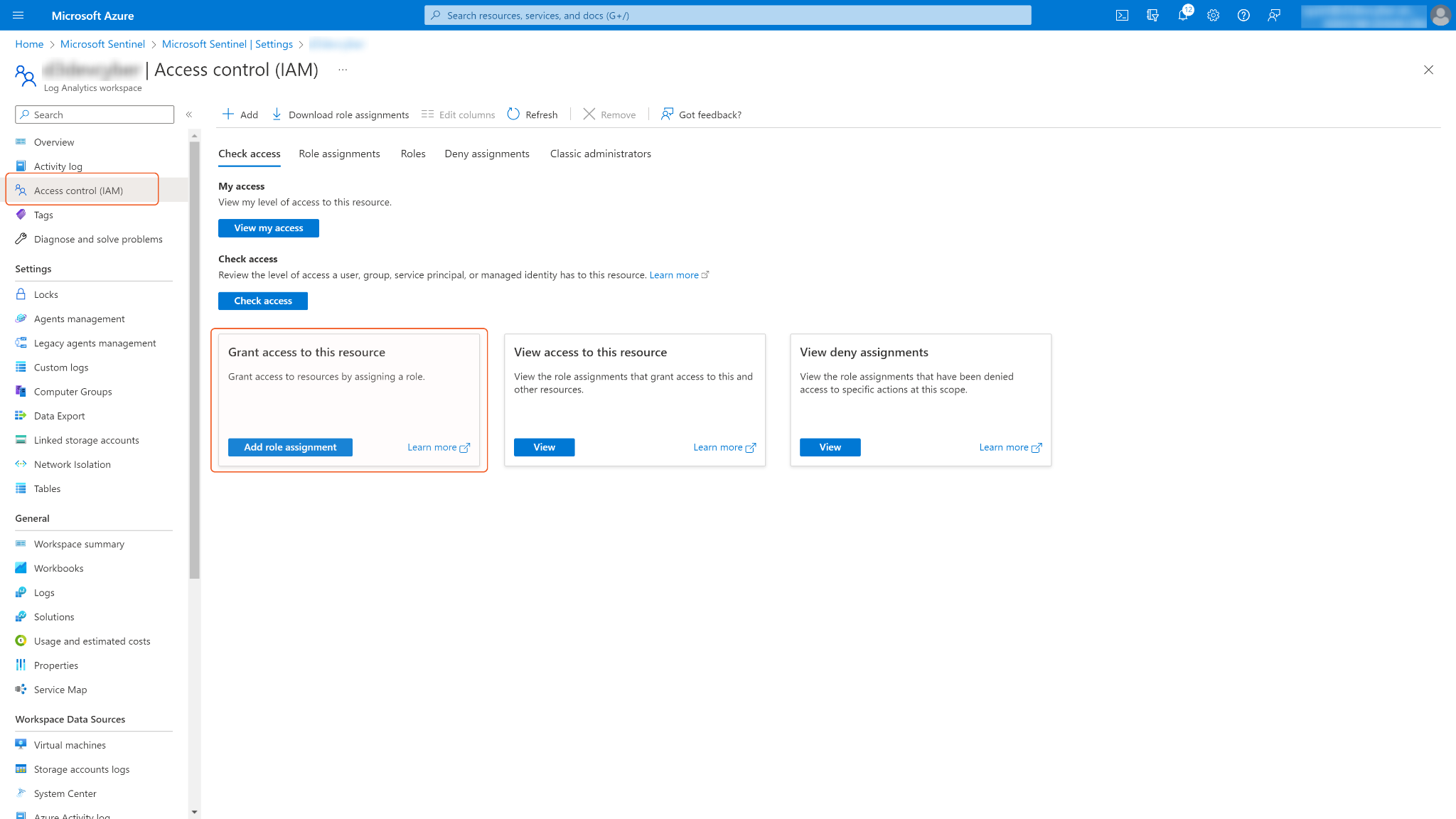Click the View my access button
1456x819 pixels.
[x=268, y=228]
